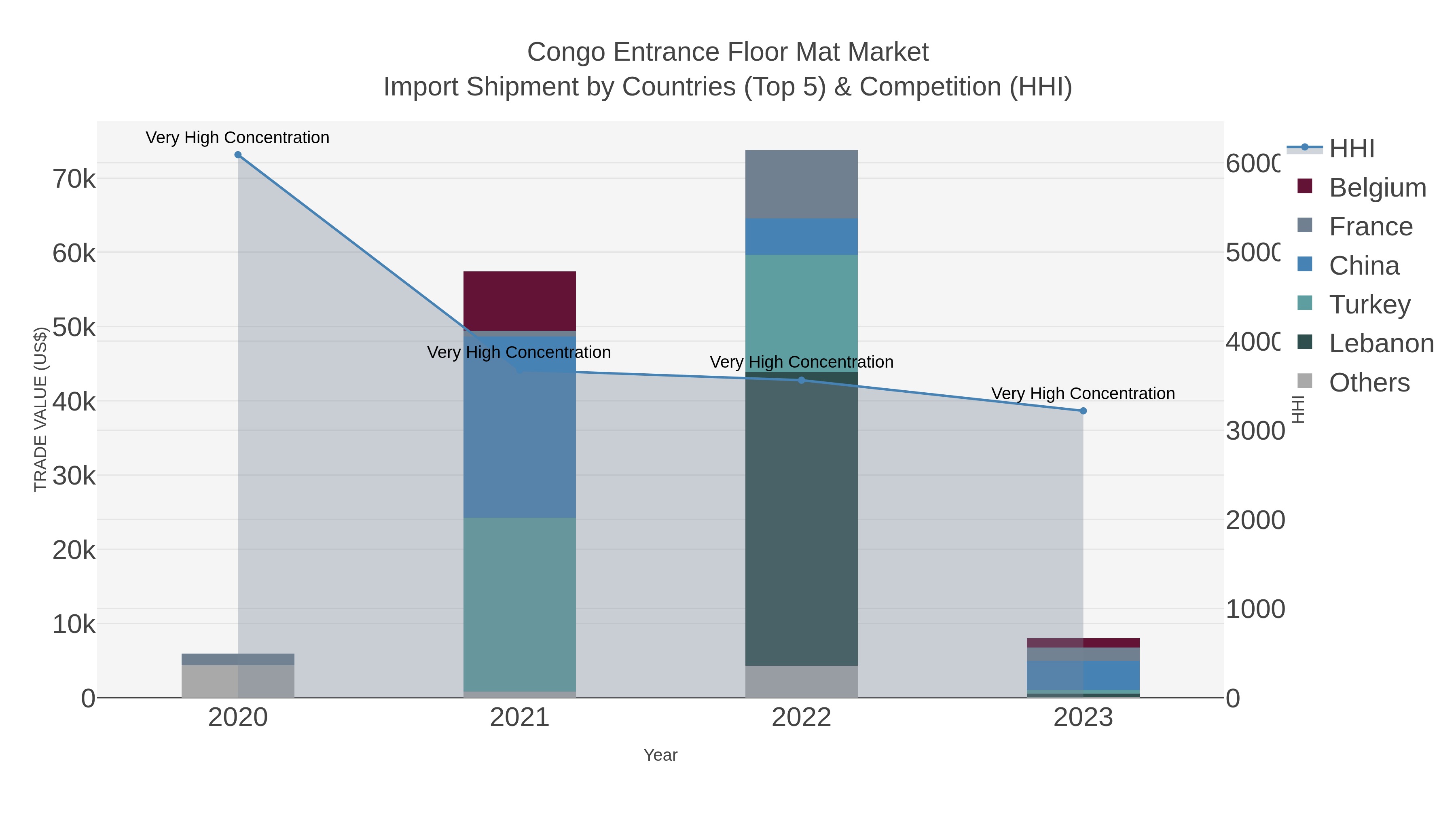The width and height of the screenshot is (1456, 819).
Task: Click the 3000 HHI axis tick label
Action: tap(1255, 431)
